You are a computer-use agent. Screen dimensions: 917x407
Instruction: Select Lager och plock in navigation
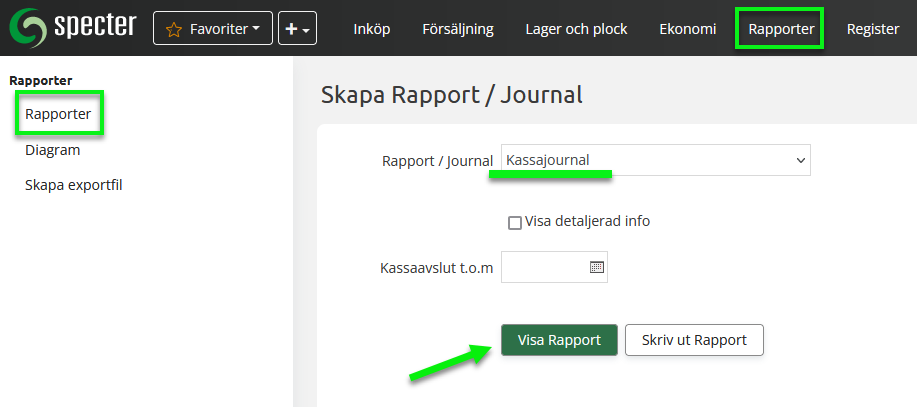[x=576, y=29]
